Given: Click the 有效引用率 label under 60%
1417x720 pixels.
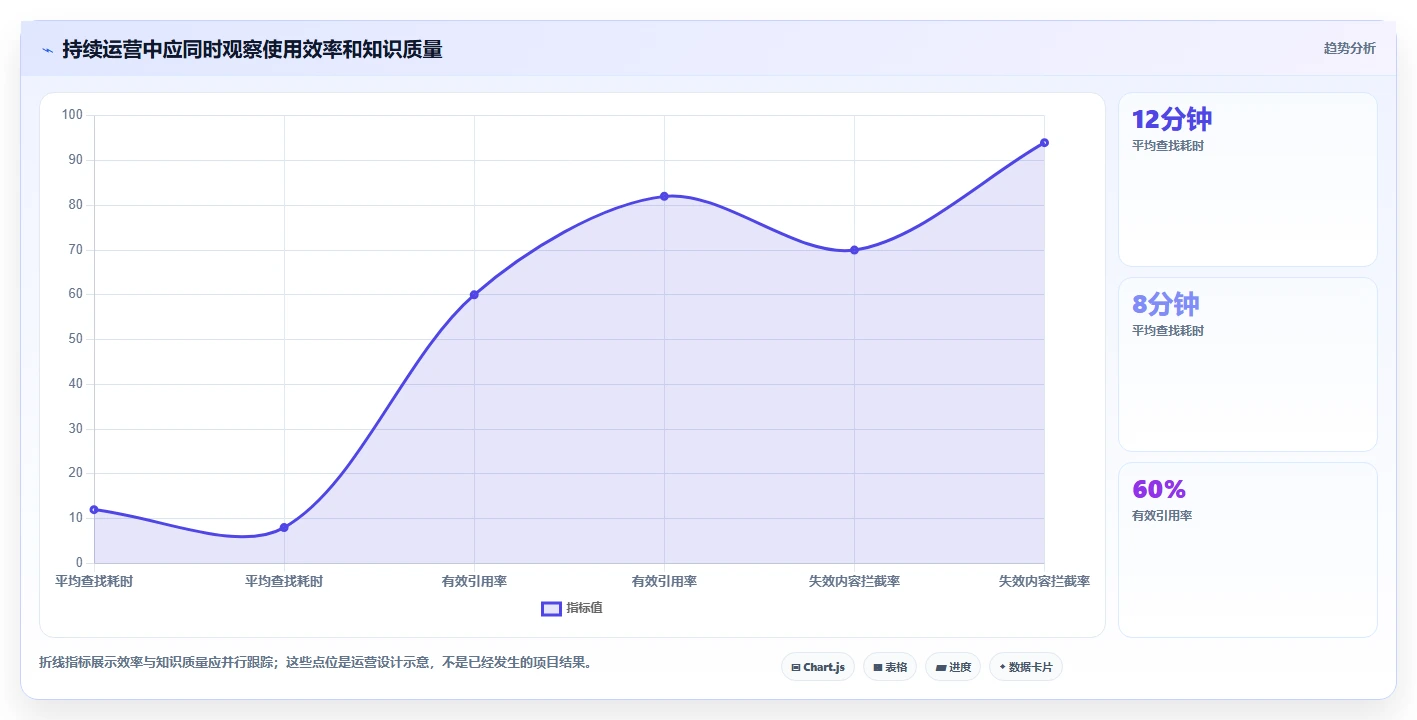Looking at the screenshot, I should click(1162, 516).
